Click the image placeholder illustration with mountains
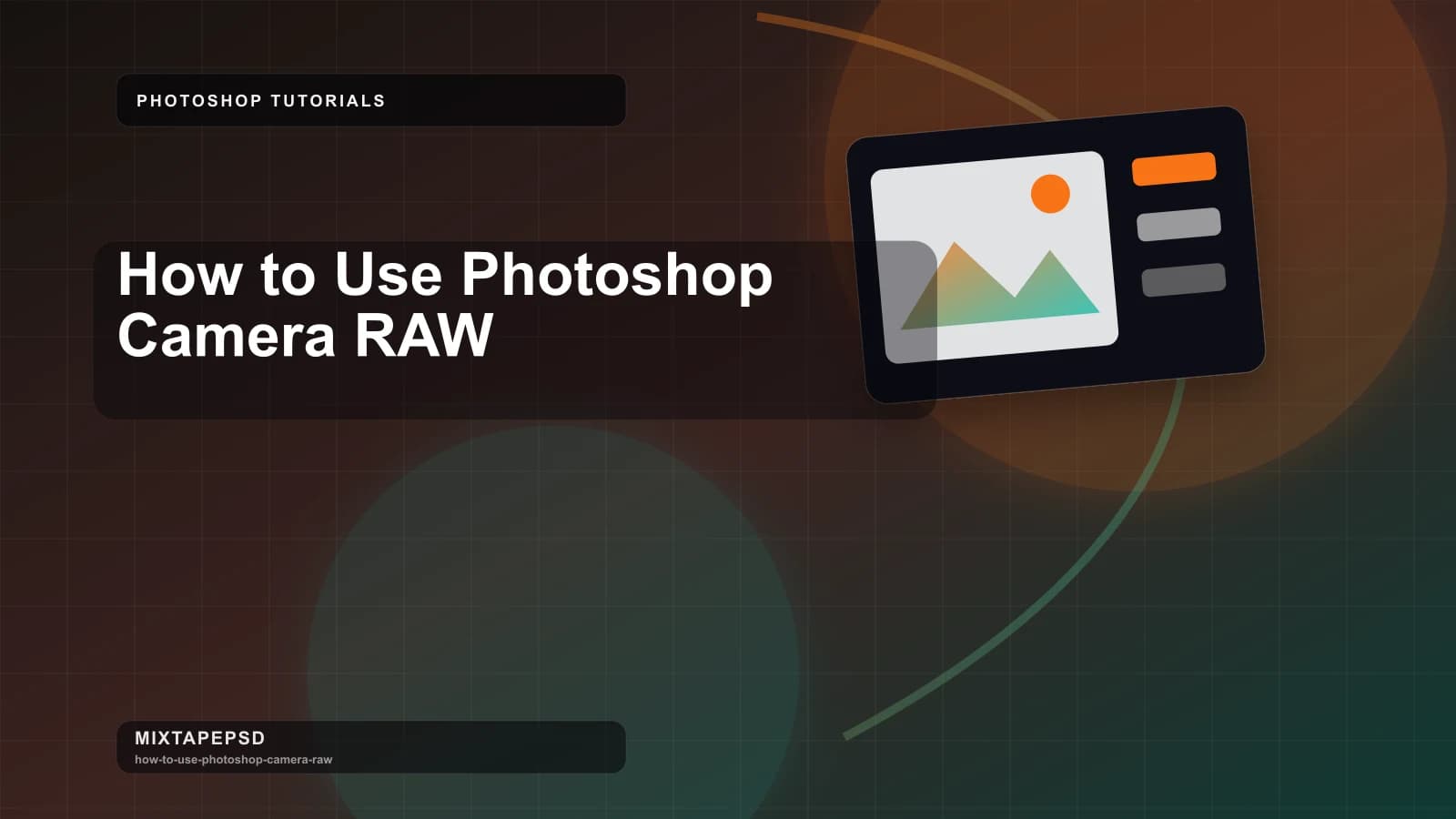Image resolution: width=1456 pixels, height=819 pixels. [x=994, y=258]
